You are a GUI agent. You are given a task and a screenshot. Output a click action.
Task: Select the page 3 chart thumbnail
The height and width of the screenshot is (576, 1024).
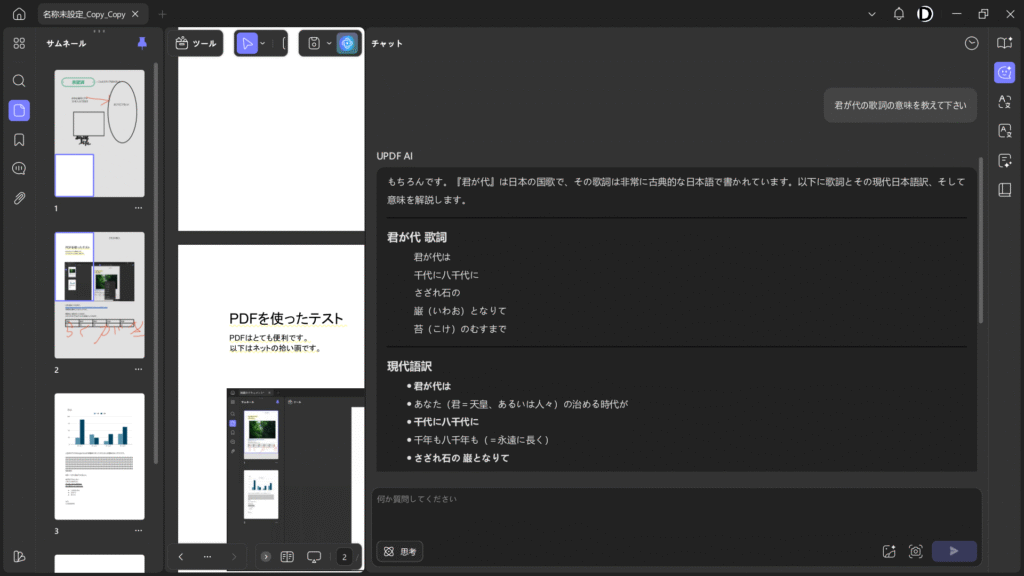(99, 456)
